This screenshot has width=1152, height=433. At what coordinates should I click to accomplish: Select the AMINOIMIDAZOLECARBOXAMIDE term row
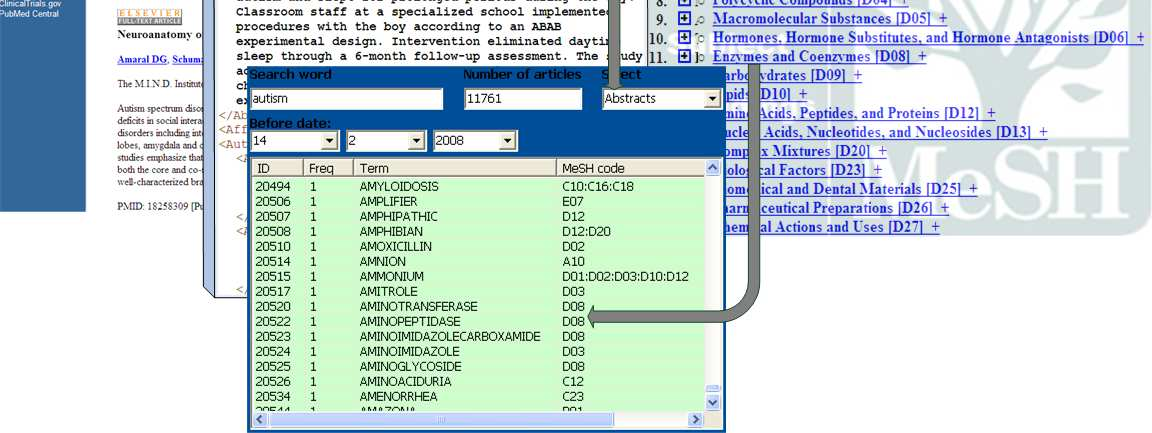pos(478,337)
